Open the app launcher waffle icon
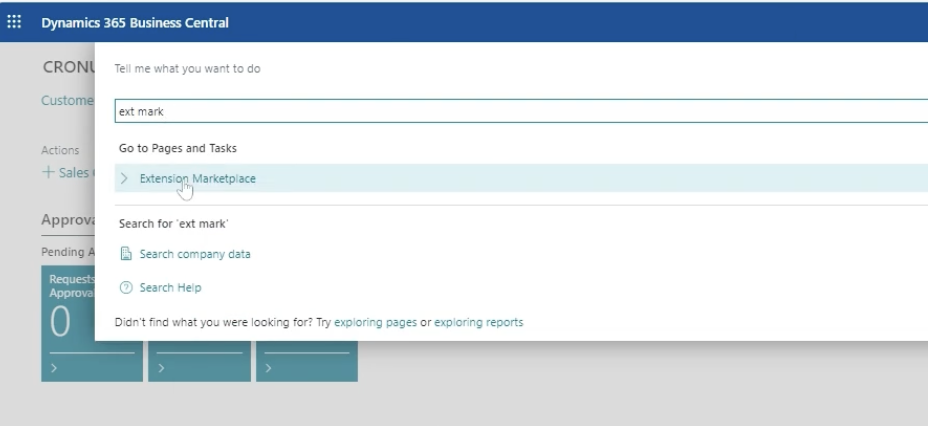The image size is (928, 426). click(14, 22)
